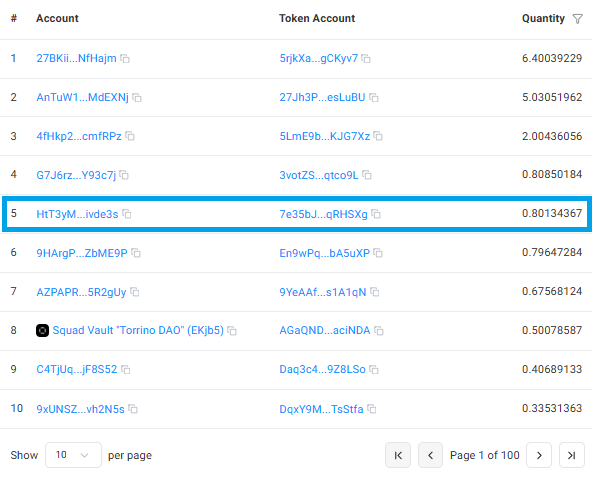The image size is (592, 477).
Task: Copy account address G7J6rz...Y93c7j
Action: [124, 175]
